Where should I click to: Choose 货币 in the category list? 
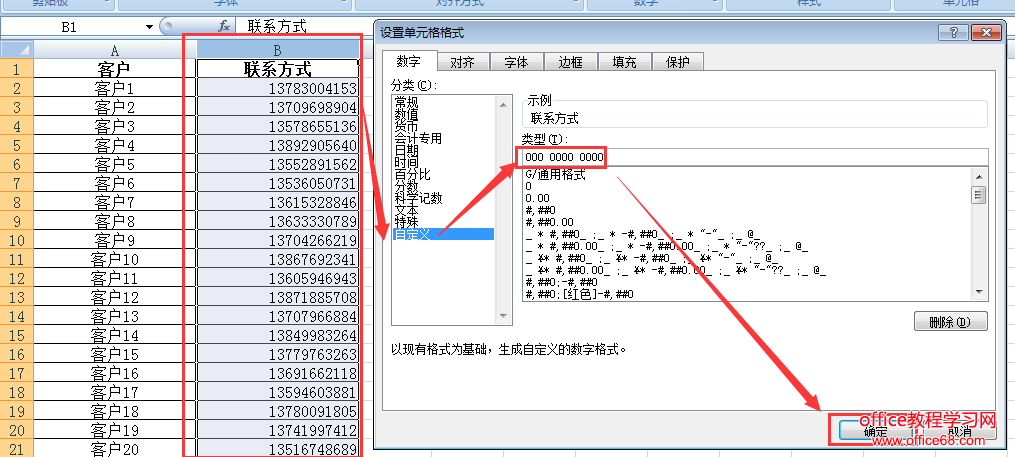click(x=407, y=126)
